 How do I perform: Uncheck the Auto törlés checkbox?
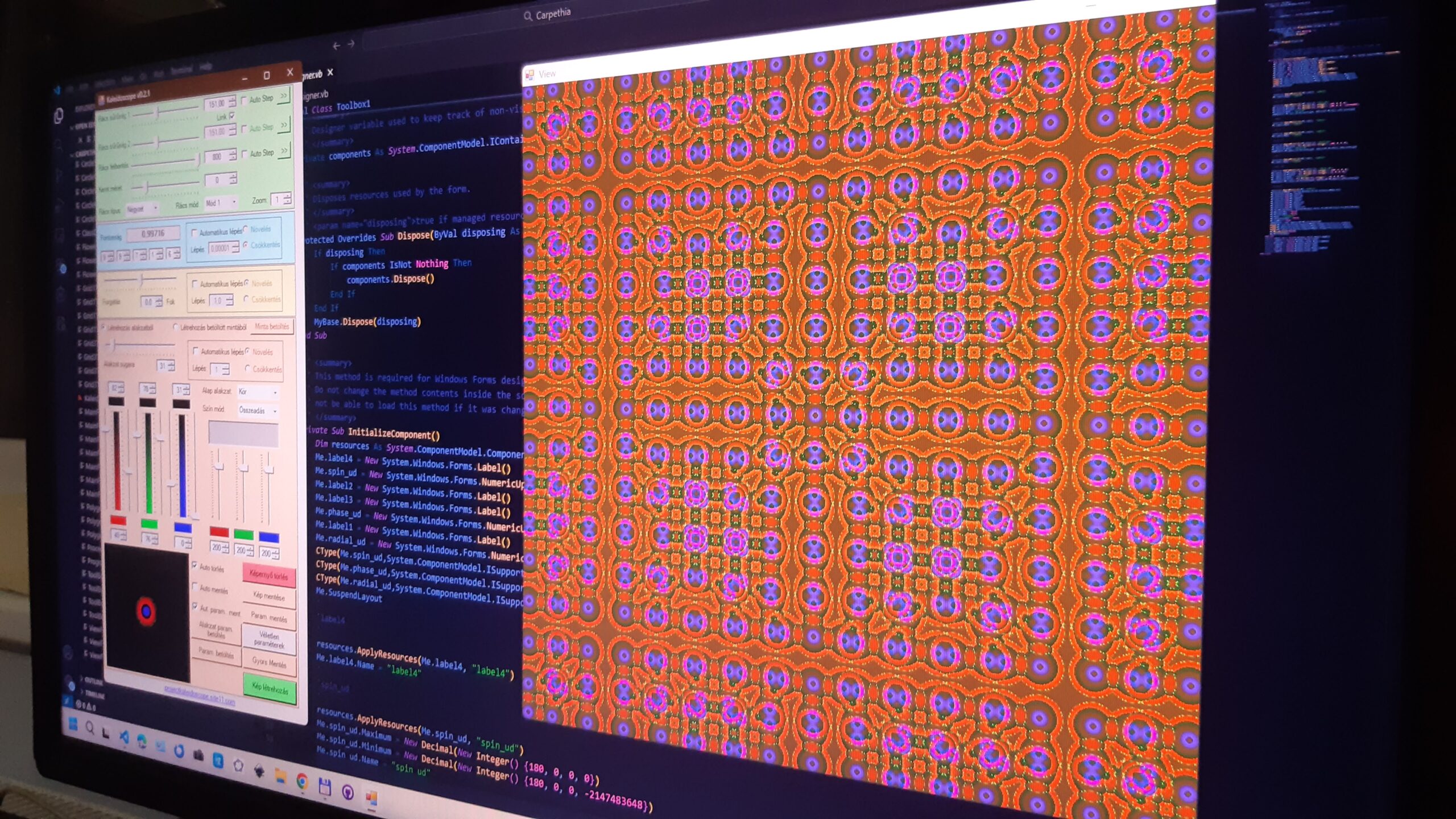pos(195,565)
